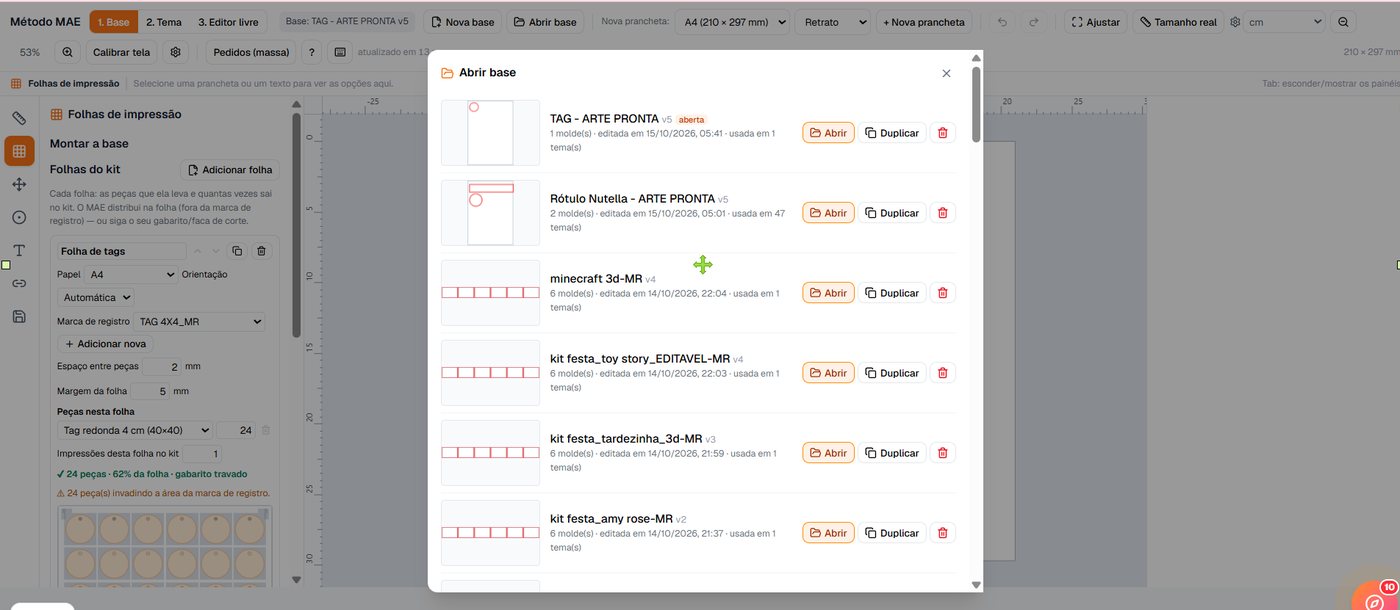This screenshot has height=610, width=1400.
Task: Open the cm units dropdown
Action: tap(1285, 22)
